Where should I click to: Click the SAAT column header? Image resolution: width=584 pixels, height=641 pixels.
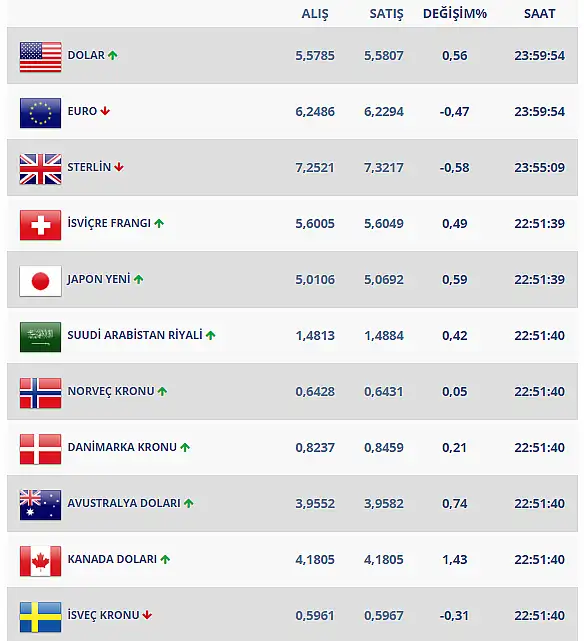(539, 14)
